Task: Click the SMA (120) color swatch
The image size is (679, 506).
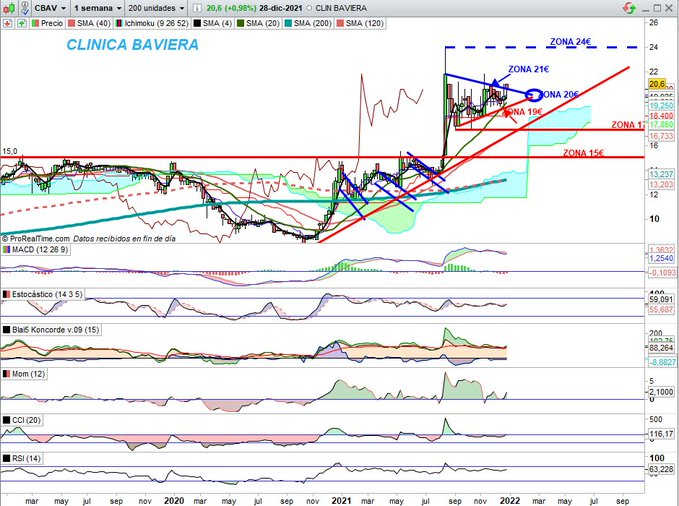Action: click(340, 23)
